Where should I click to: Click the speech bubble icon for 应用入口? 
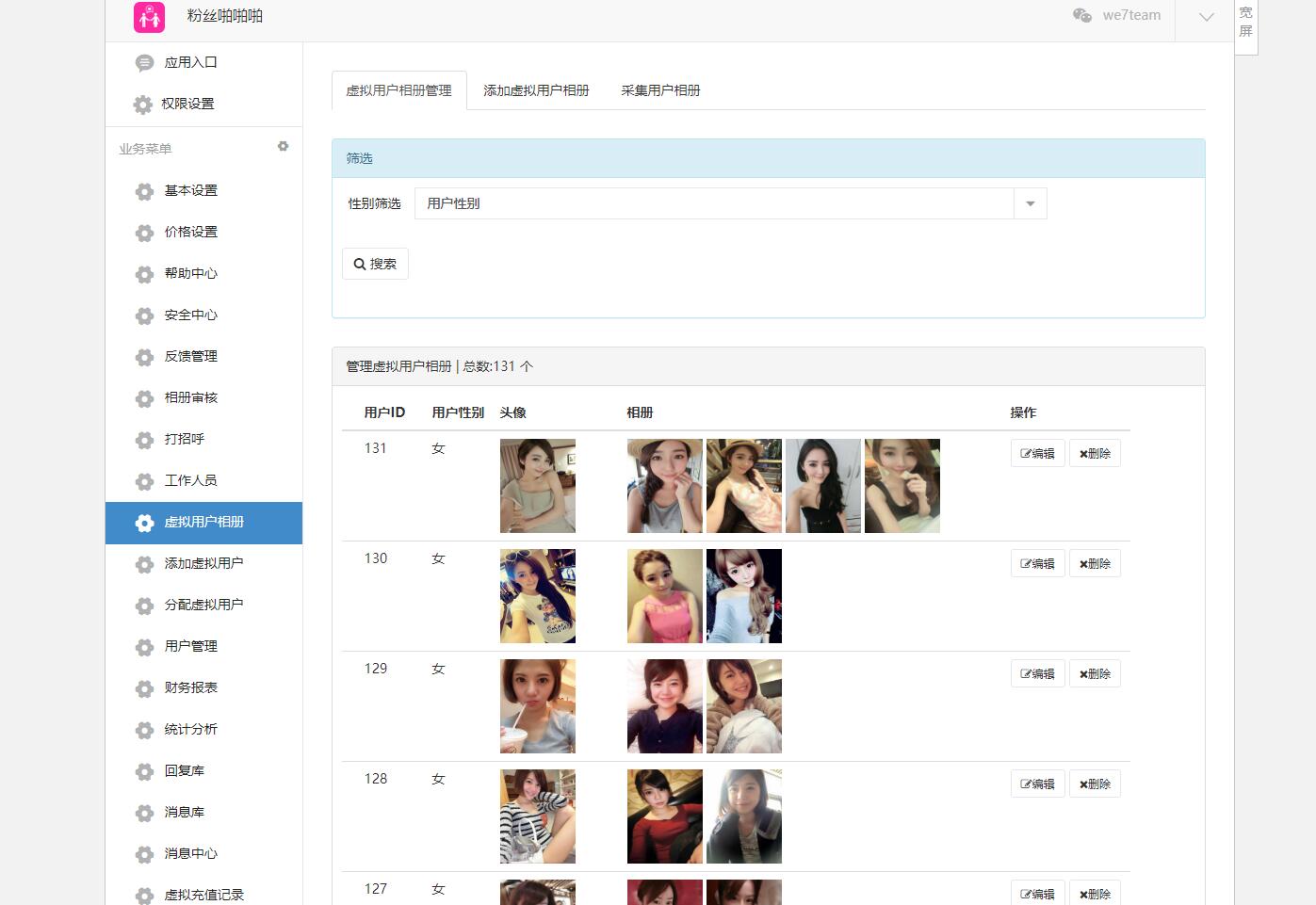[144, 63]
